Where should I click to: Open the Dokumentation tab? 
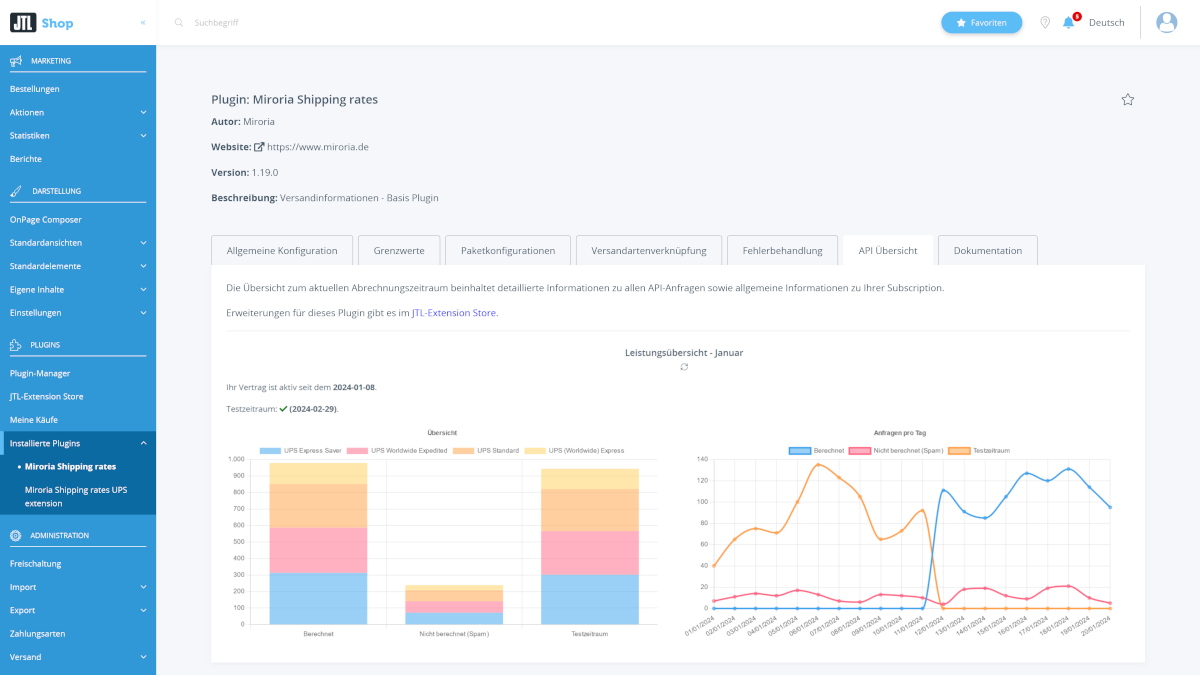point(988,250)
